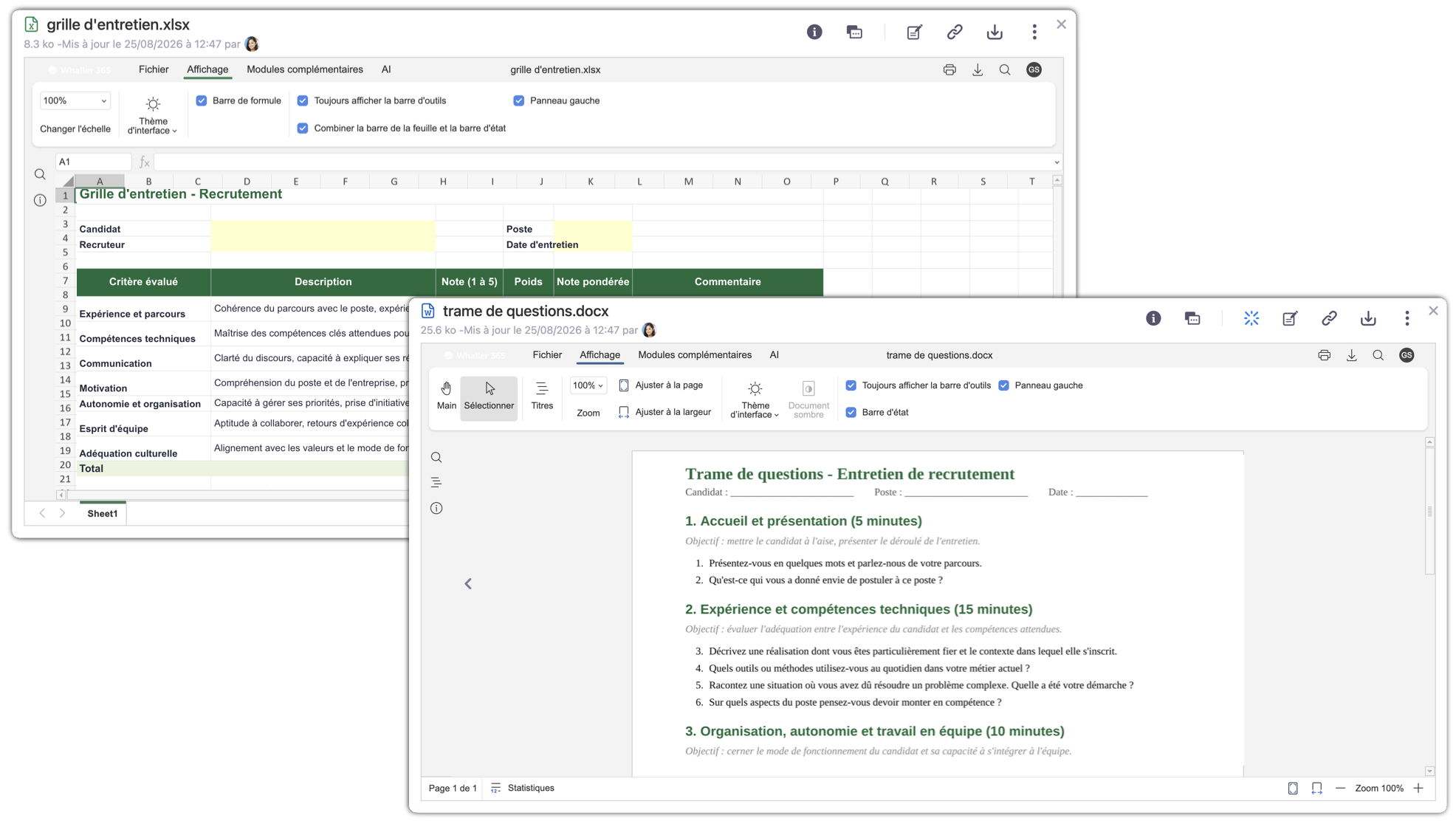Select Sheet1 tab
1456x824 pixels.
click(103, 513)
